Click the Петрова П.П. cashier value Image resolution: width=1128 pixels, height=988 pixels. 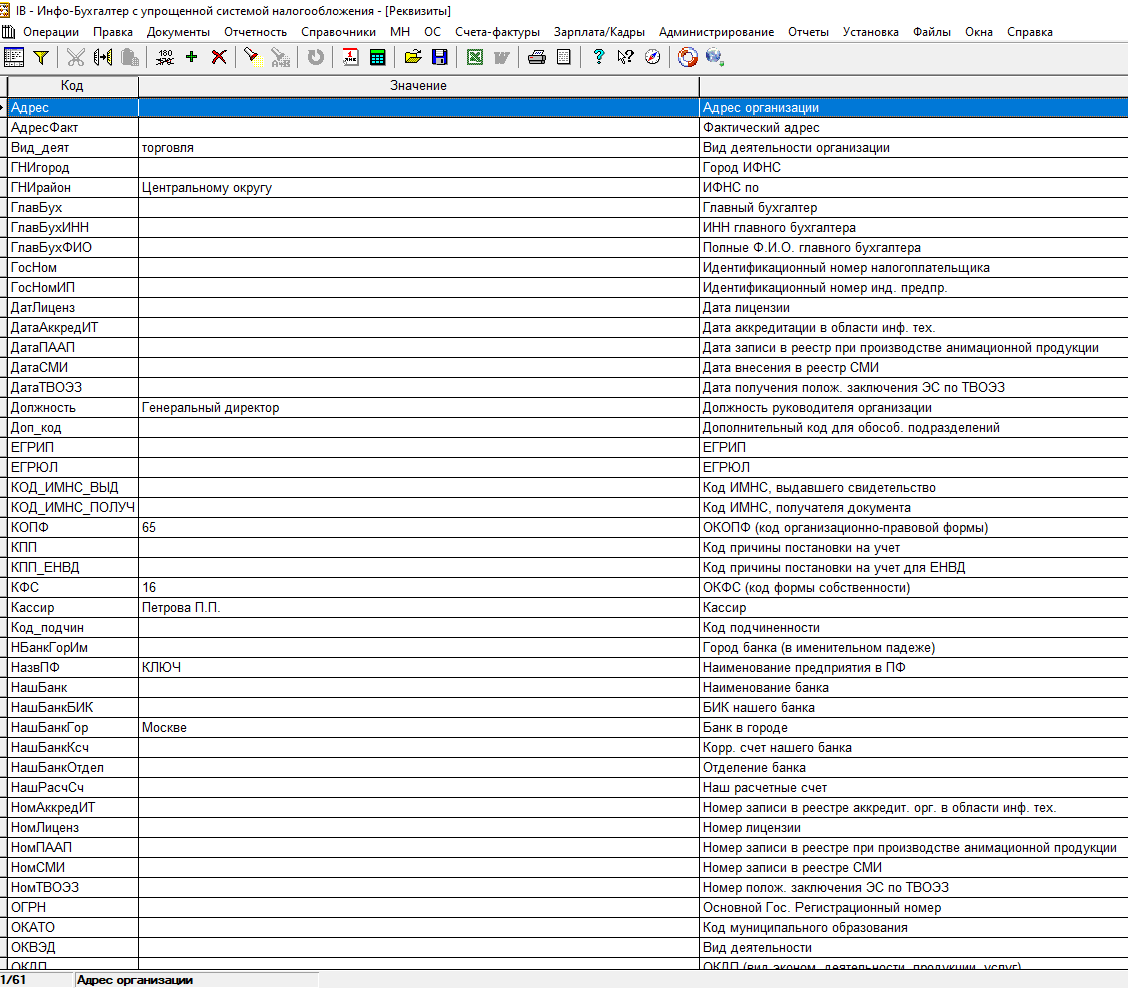tap(419, 607)
